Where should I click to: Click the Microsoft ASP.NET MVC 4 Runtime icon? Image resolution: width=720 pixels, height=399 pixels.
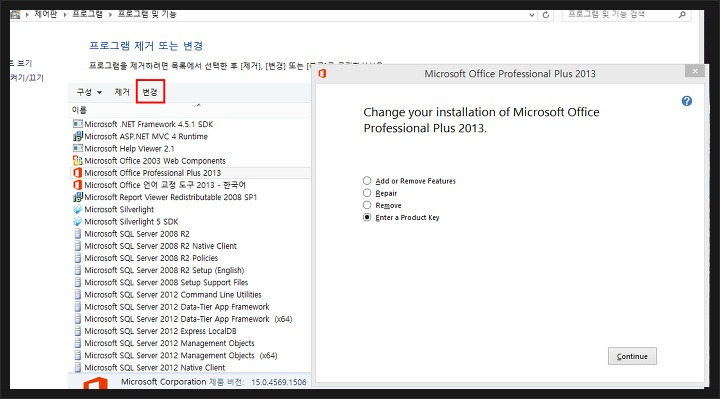pyautogui.click(x=78, y=136)
